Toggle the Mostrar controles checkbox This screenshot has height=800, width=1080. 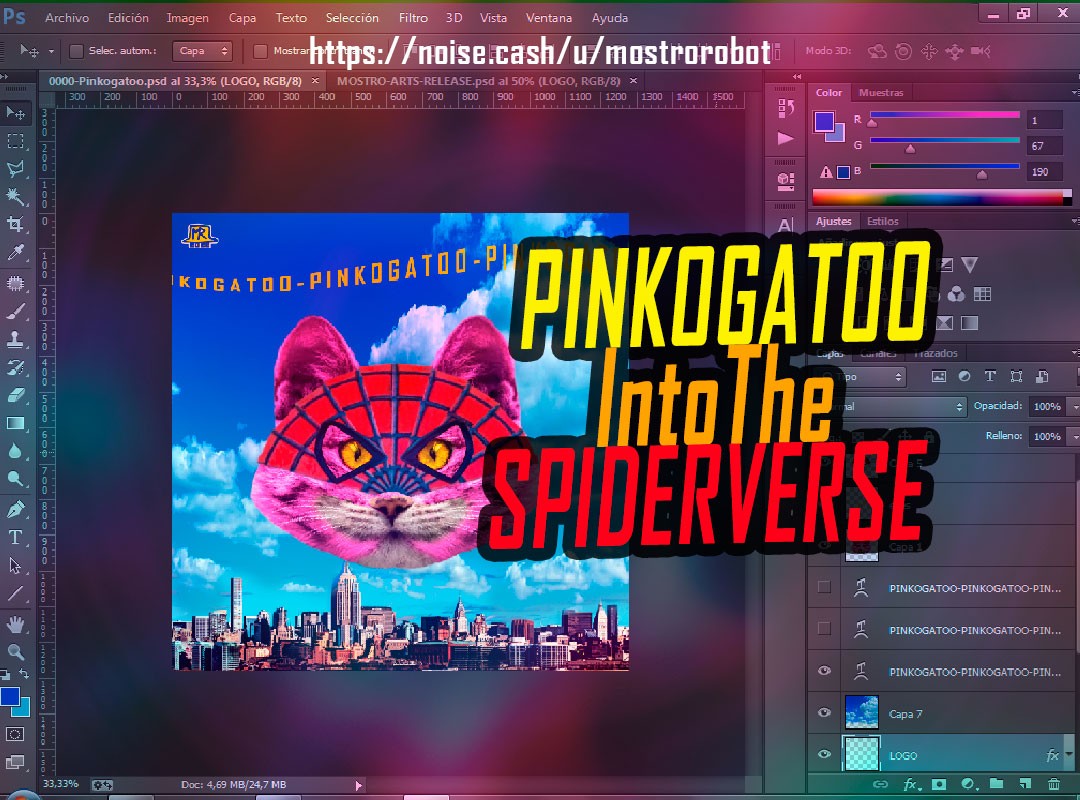click(x=260, y=51)
